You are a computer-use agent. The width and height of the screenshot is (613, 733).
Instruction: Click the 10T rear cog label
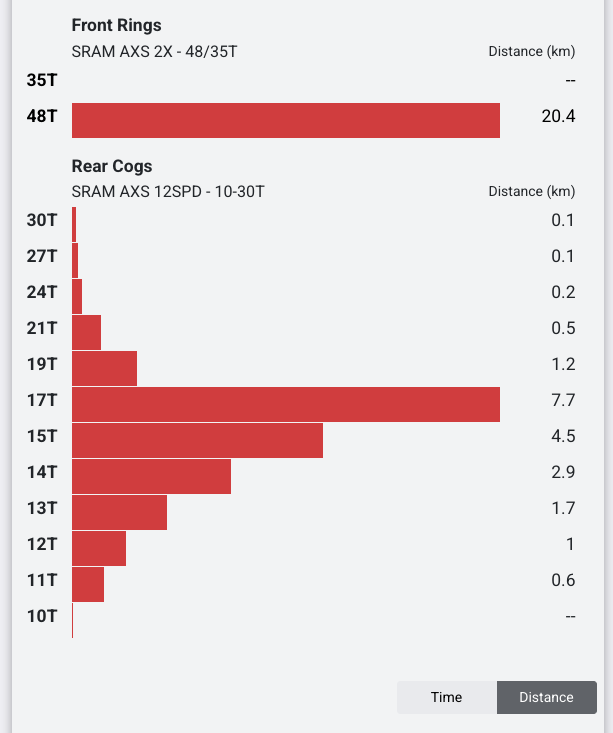pos(42,616)
